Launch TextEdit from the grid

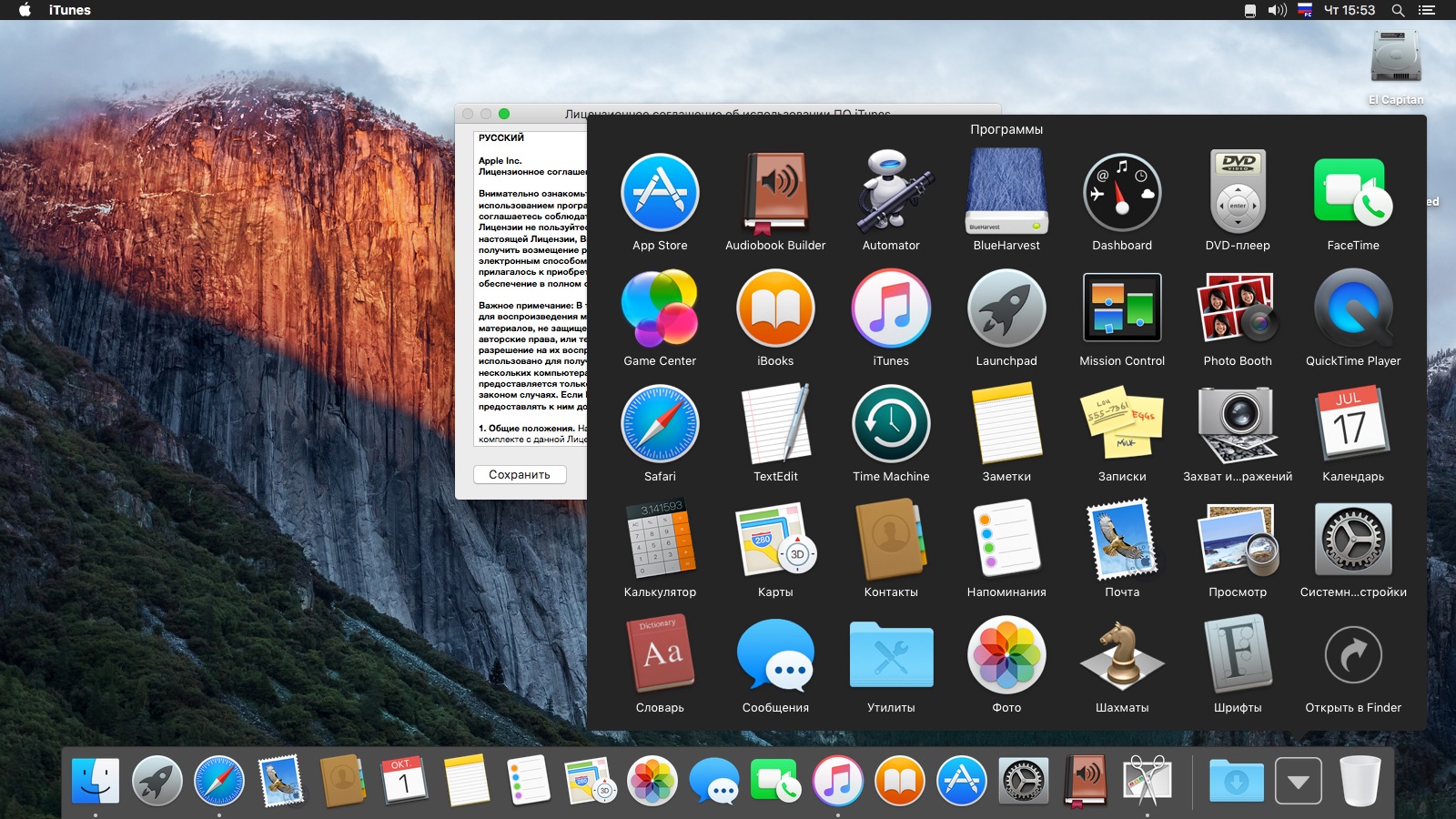click(775, 424)
